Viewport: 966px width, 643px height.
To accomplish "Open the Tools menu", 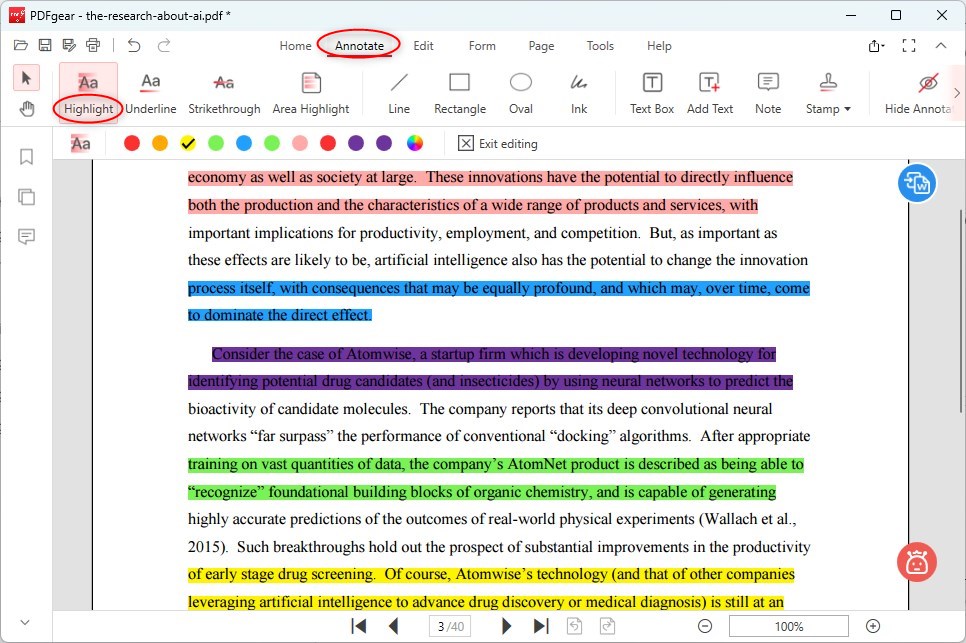I will click(600, 46).
